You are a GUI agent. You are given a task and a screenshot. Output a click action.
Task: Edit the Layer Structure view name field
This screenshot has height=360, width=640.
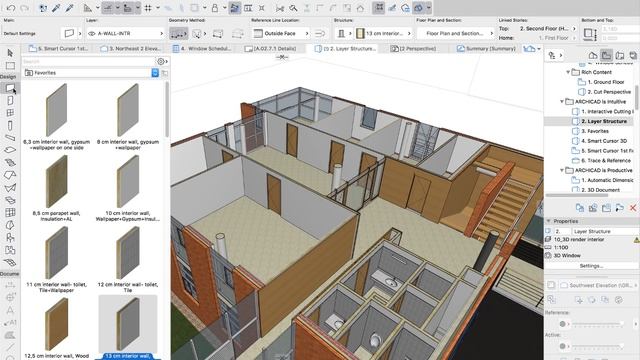point(606,231)
